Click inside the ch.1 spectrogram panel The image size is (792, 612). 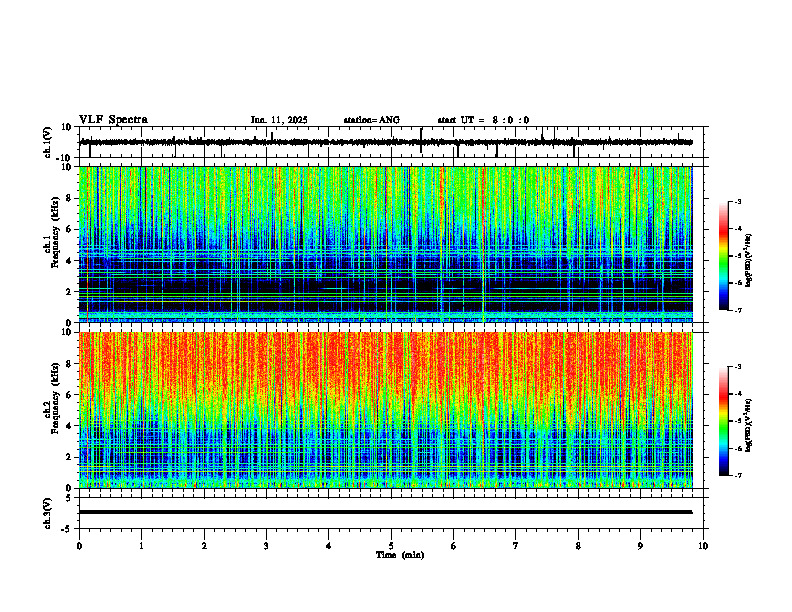coord(386,244)
